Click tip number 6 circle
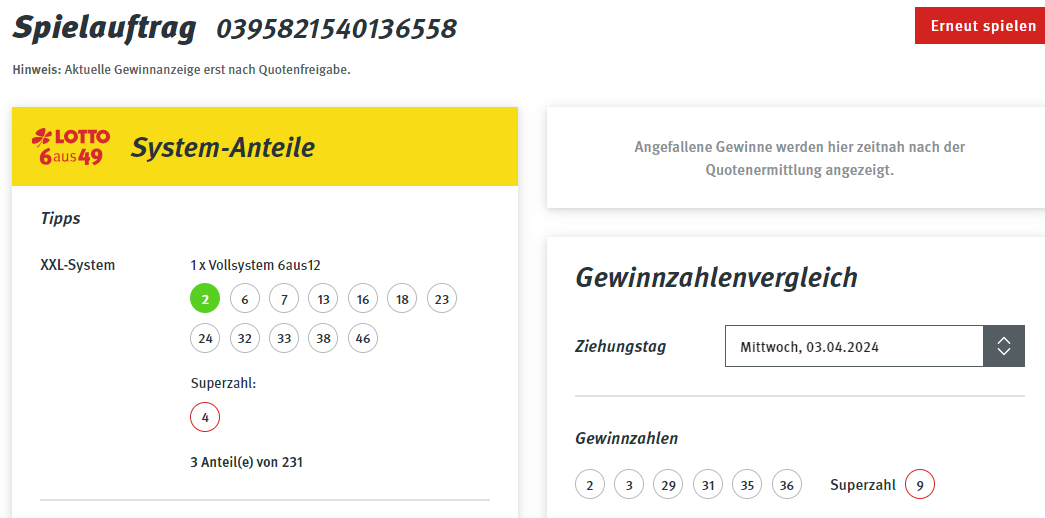This screenshot has width=1045, height=518. [x=245, y=299]
